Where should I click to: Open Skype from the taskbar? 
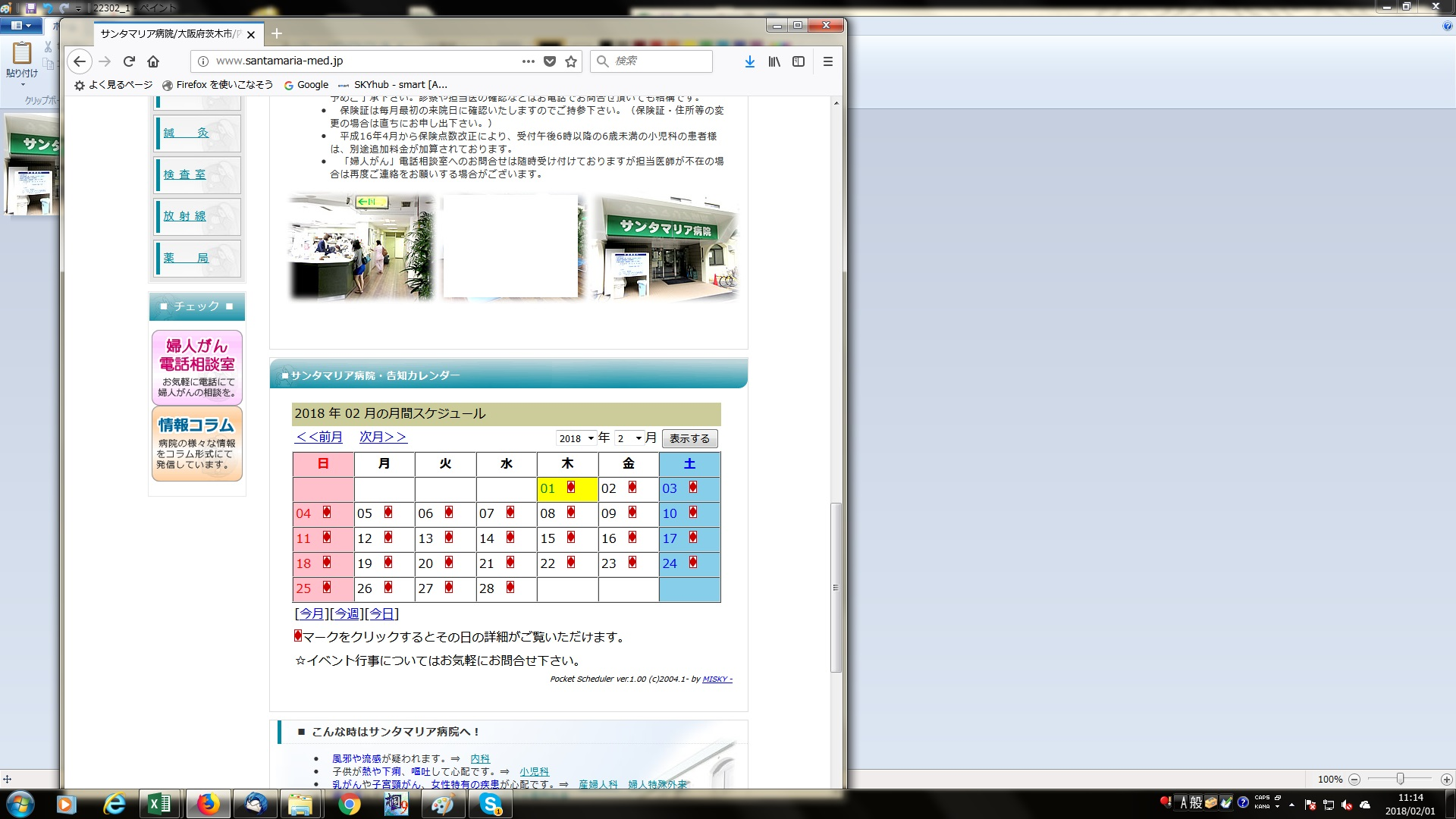[491, 804]
